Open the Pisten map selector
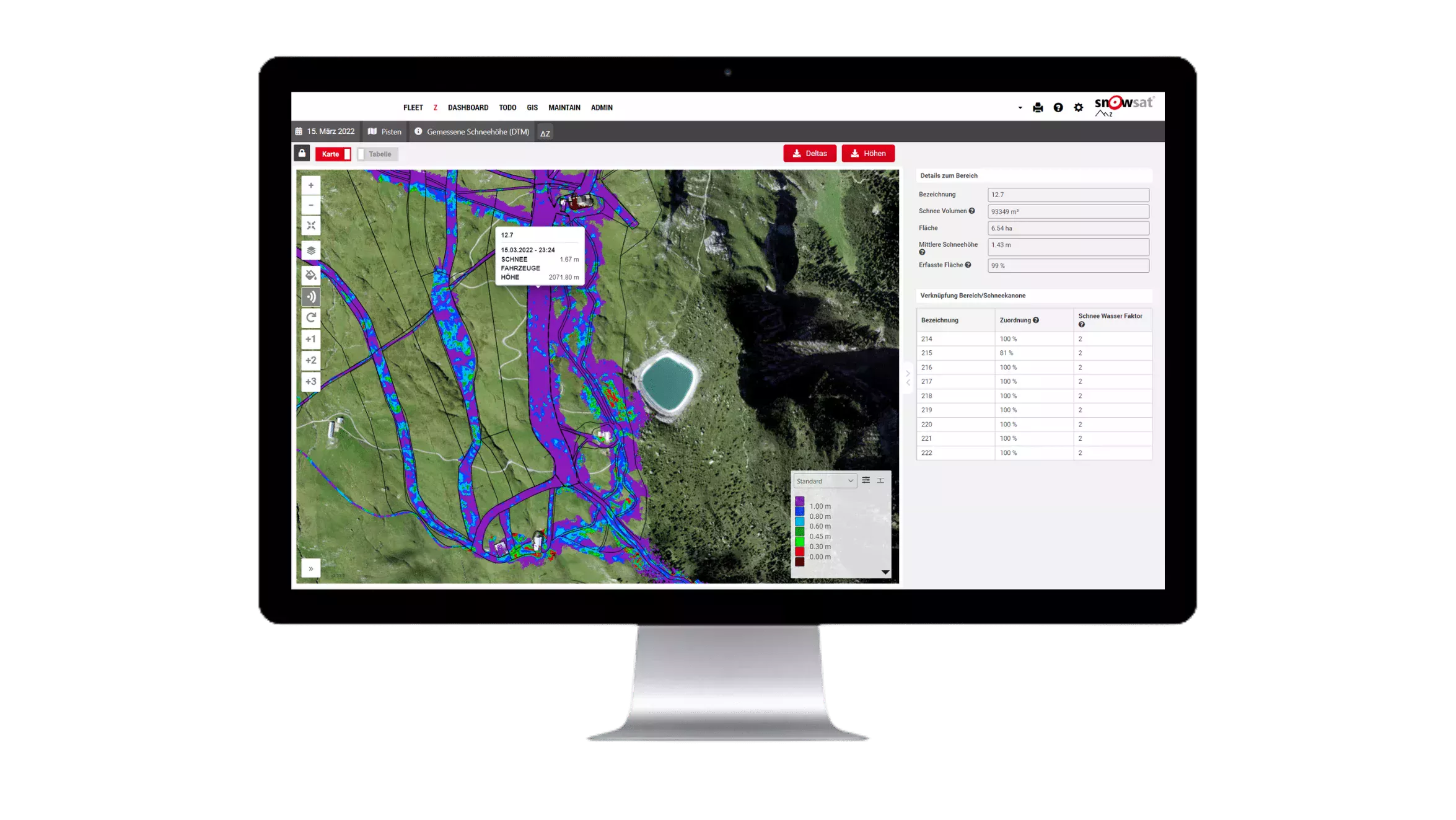The height and width of the screenshot is (820, 1456). tap(385, 131)
